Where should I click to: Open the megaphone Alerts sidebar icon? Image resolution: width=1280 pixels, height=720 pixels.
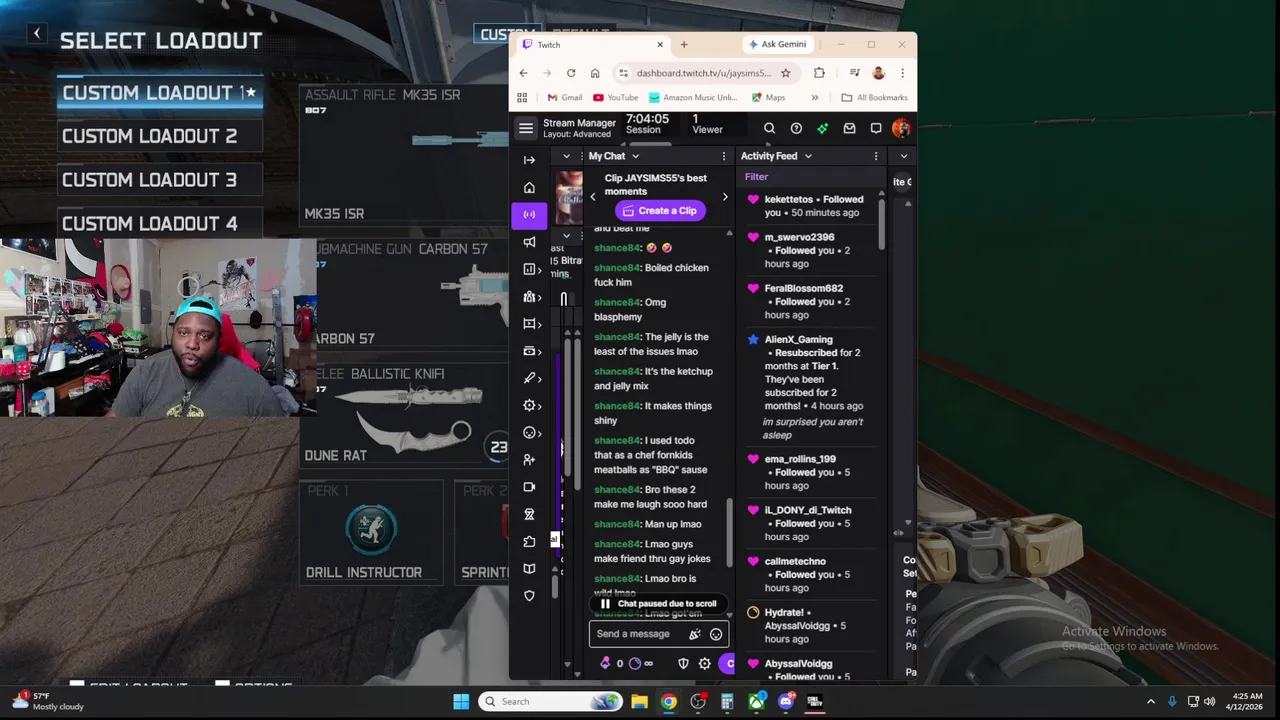click(529, 242)
